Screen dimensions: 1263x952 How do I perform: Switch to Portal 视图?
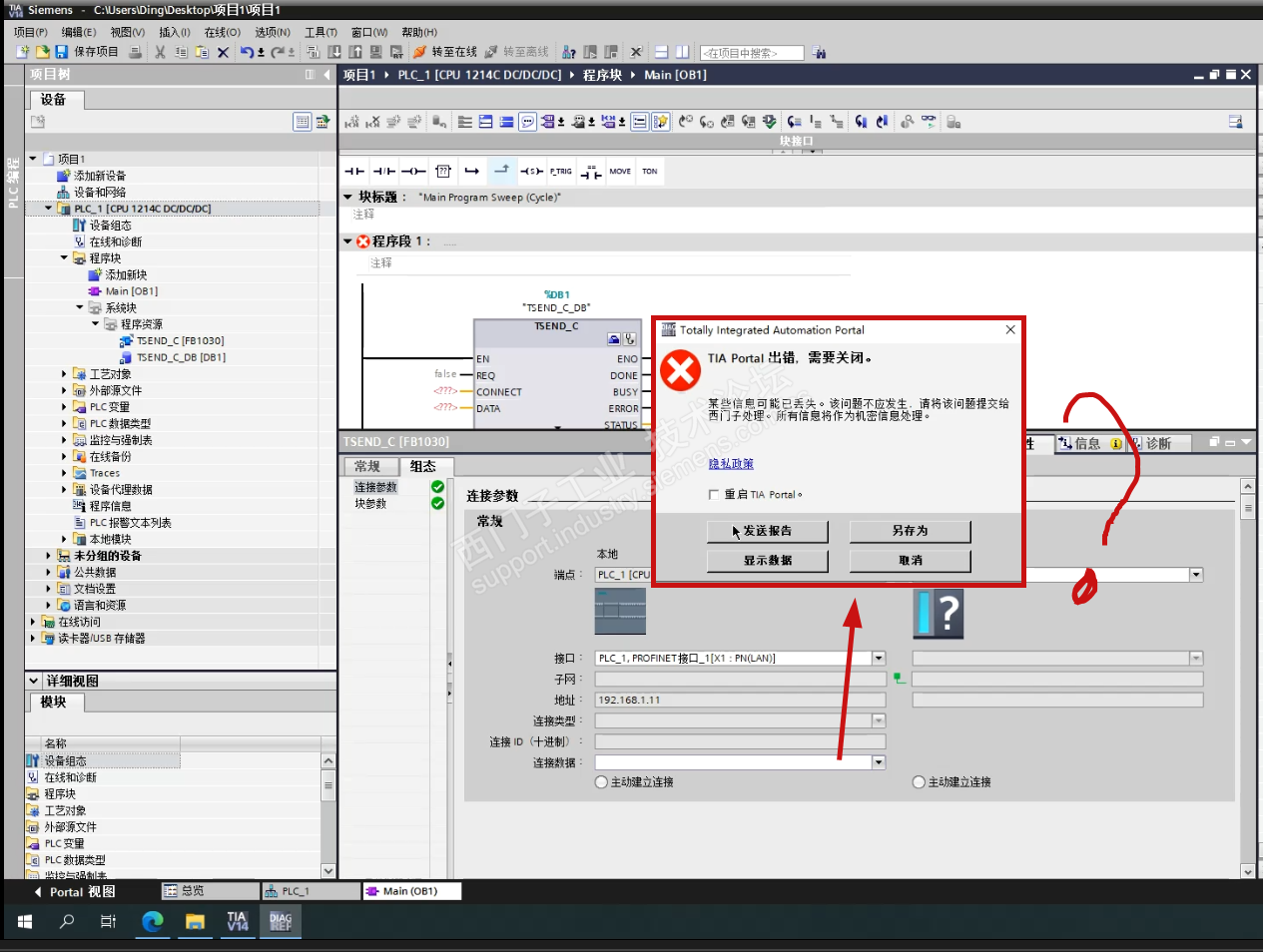(x=75, y=892)
